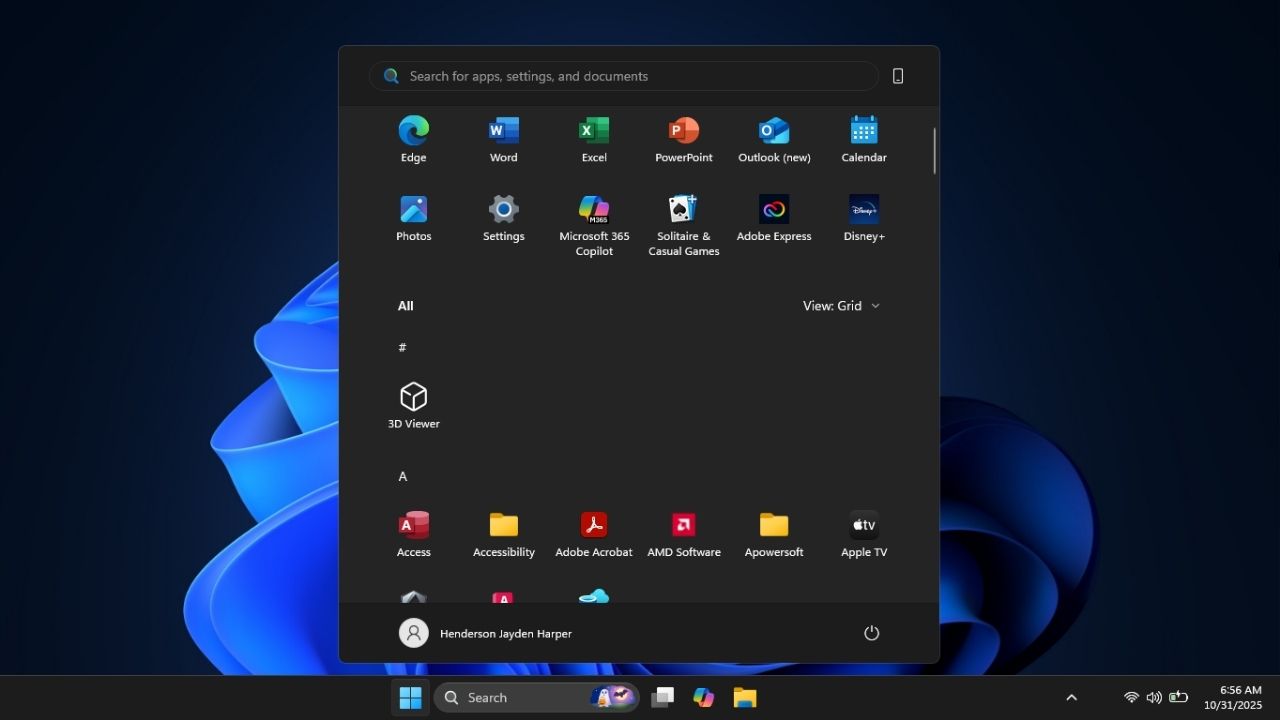Image resolution: width=1280 pixels, height=720 pixels.
Task: Open the Disney+ app
Action: 863,217
